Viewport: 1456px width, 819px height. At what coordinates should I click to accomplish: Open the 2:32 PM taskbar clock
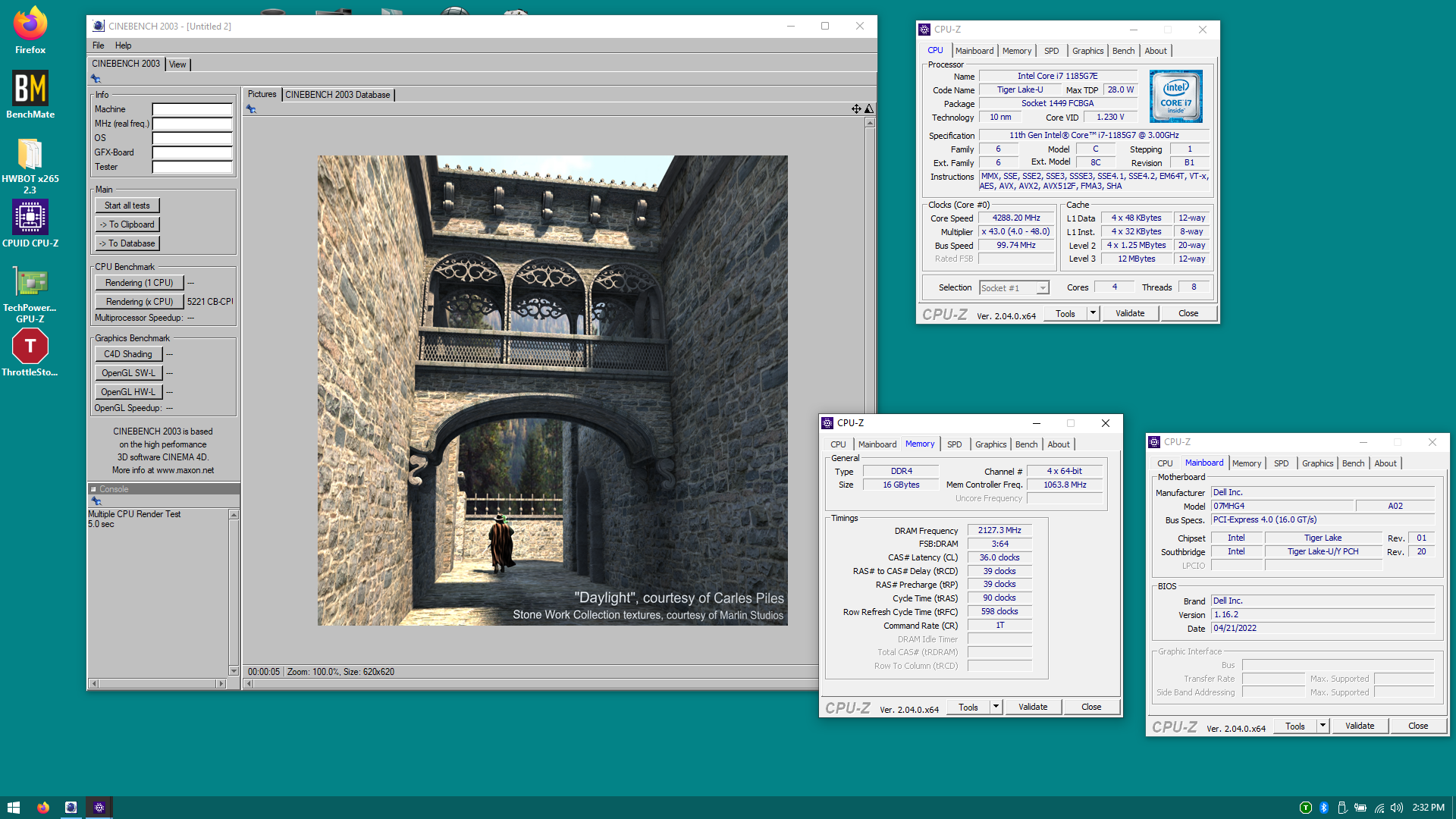click(x=1428, y=808)
